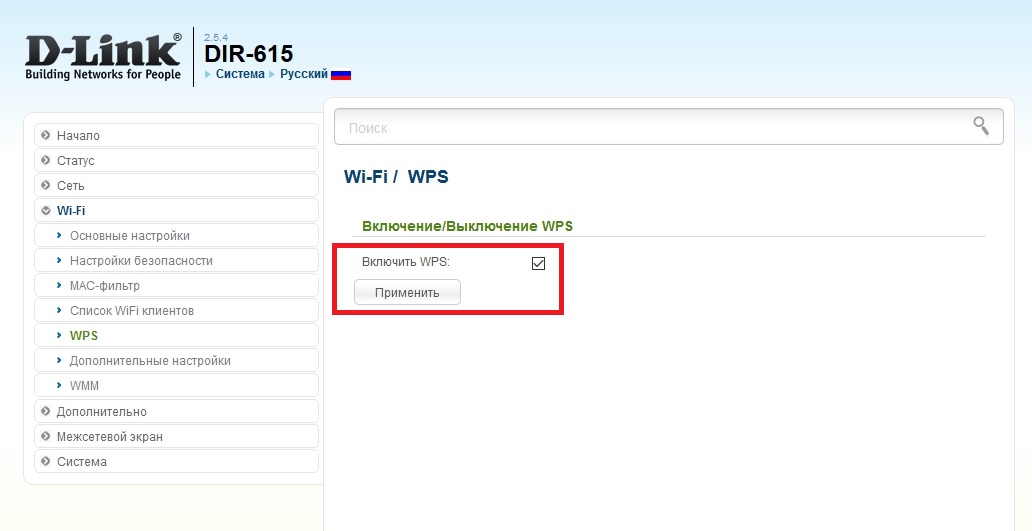1032x531 pixels.
Task: Go to Дополнительные настройки under Wi-Fi
Action: click(x=150, y=361)
